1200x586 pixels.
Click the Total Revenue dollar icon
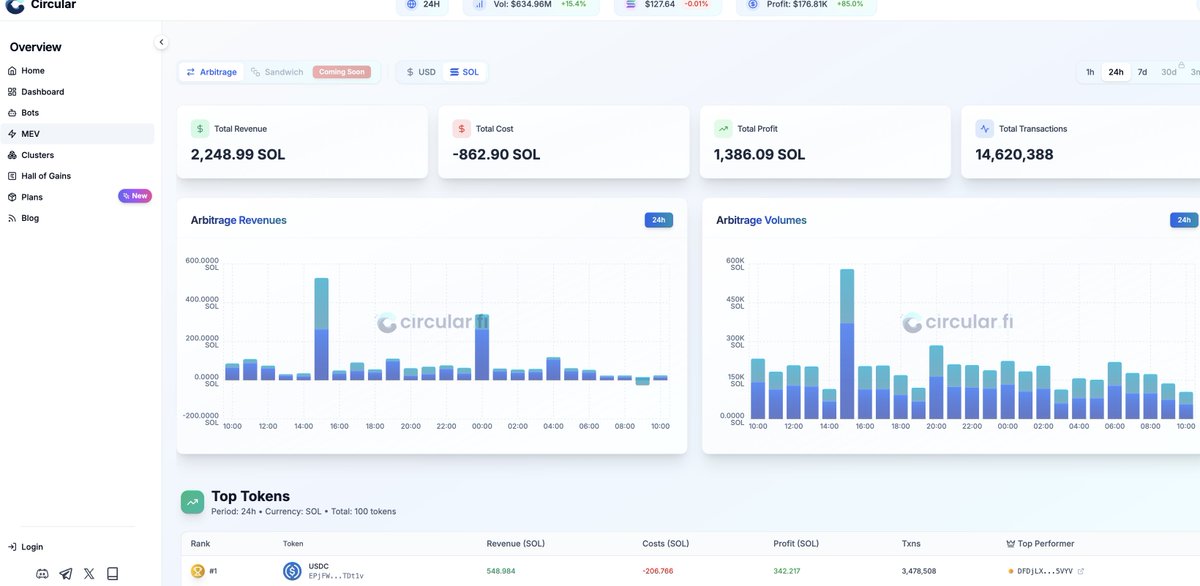tap(200, 129)
